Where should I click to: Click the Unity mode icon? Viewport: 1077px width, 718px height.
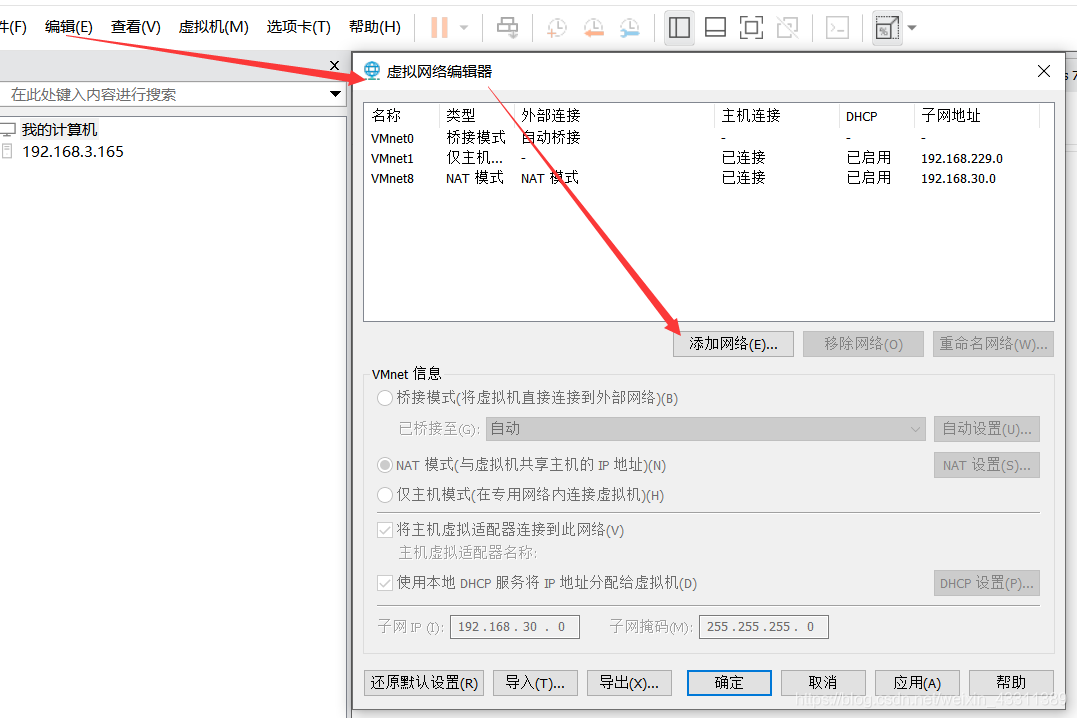[787, 27]
